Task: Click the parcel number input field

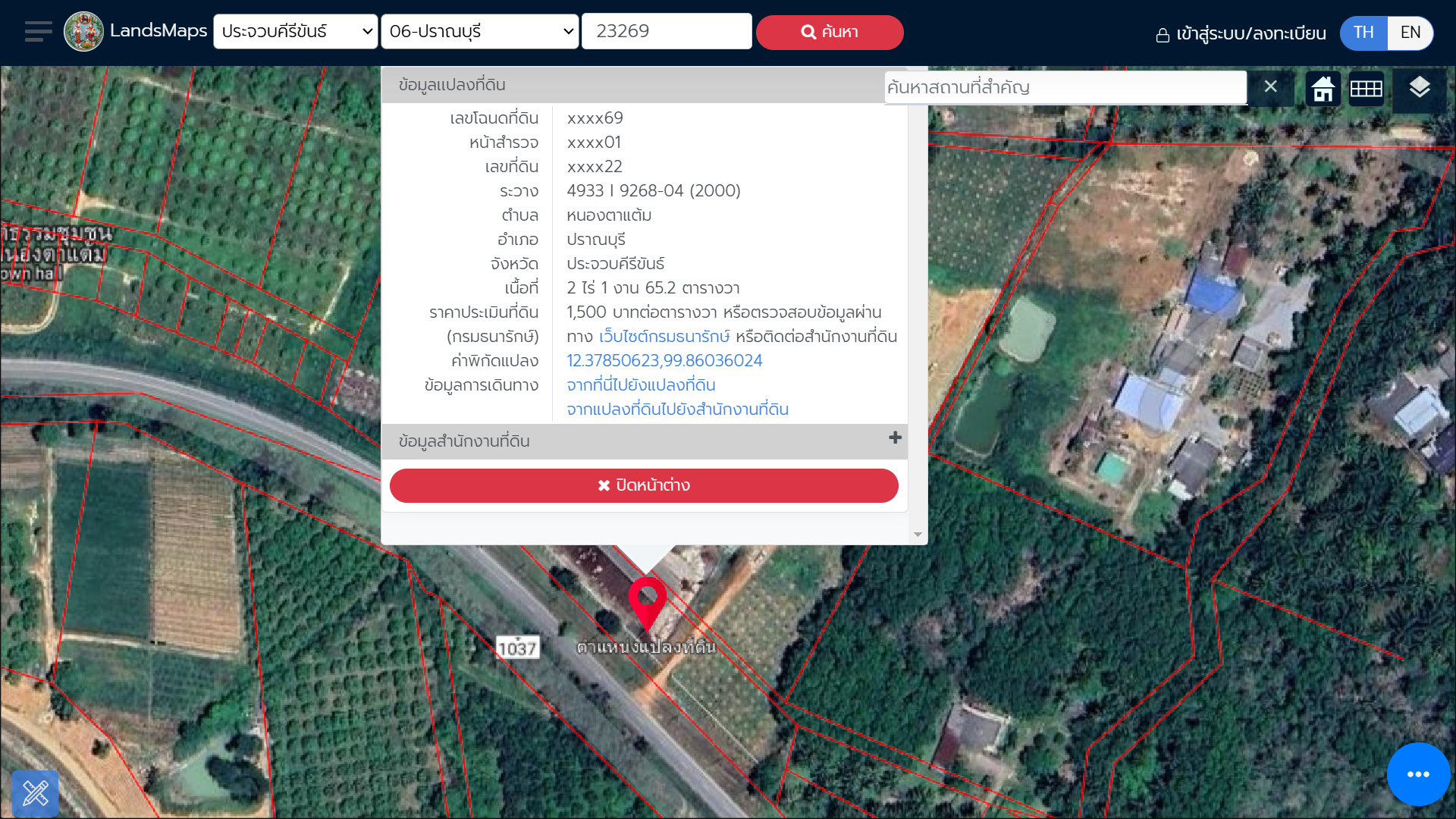Action: 667,32
